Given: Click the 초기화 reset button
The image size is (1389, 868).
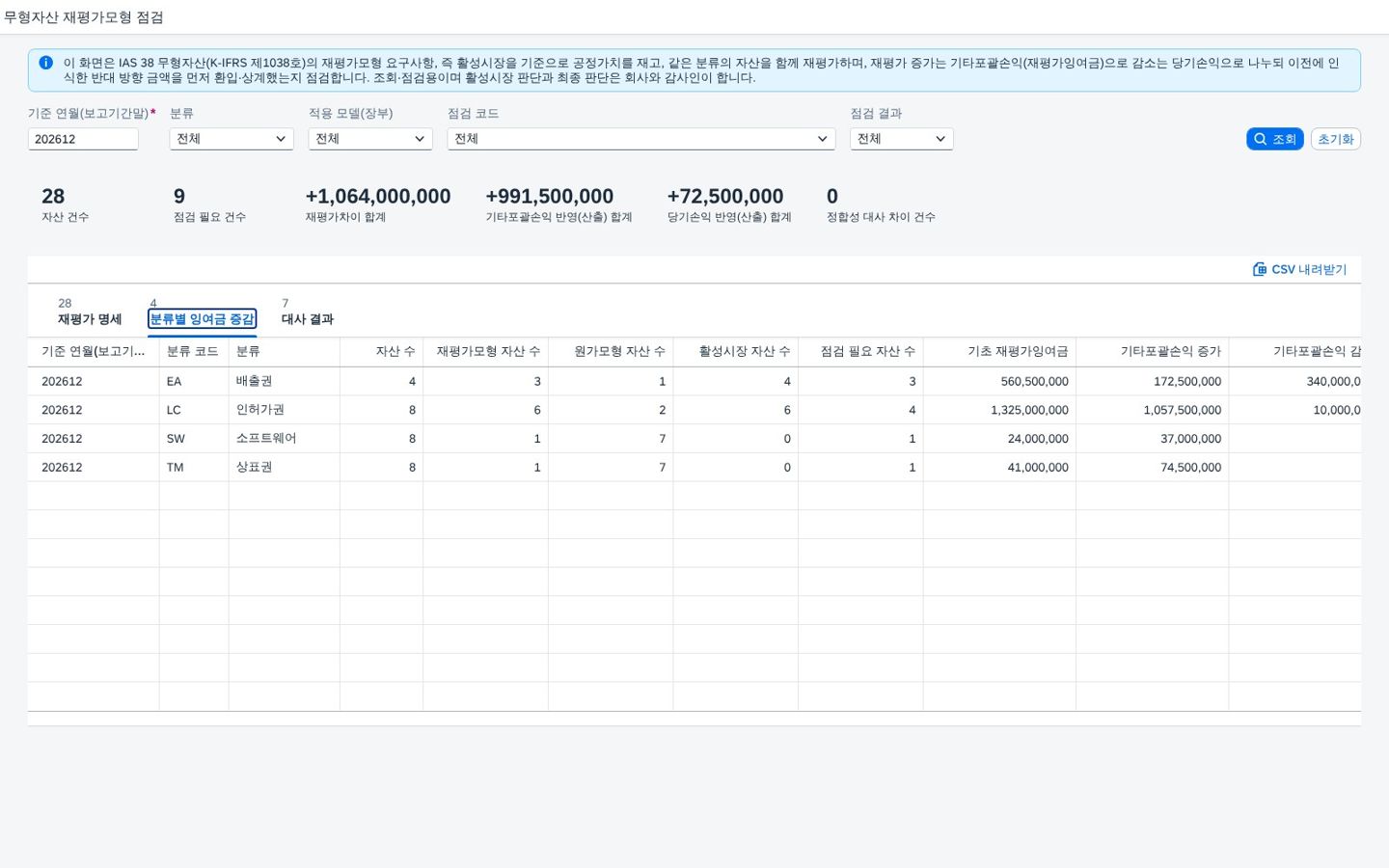Looking at the screenshot, I should pyautogui.click(x=1336, y=139).
